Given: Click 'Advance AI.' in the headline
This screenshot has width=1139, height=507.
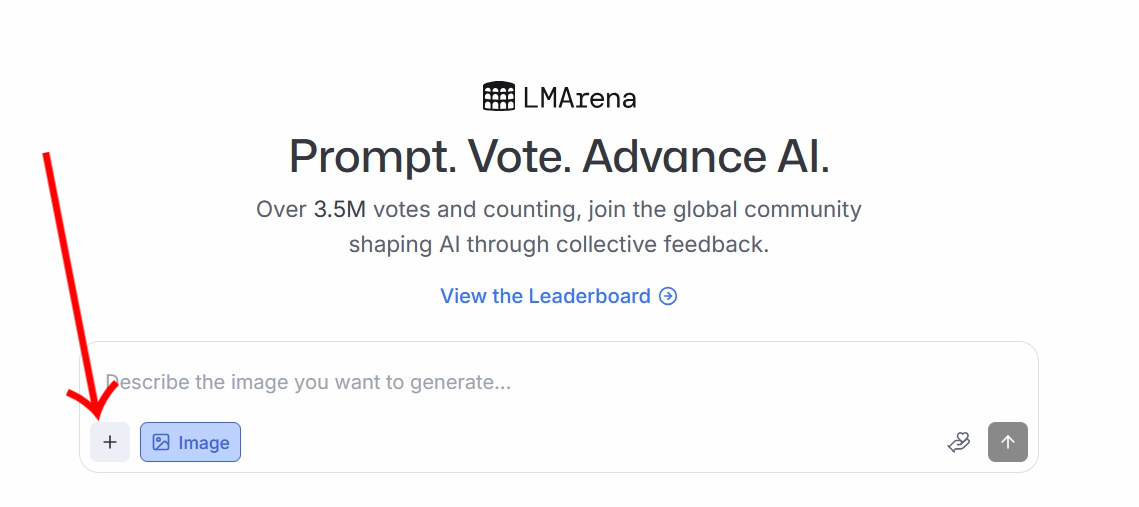Looking at the screenshot, I should tap(706, 156).
